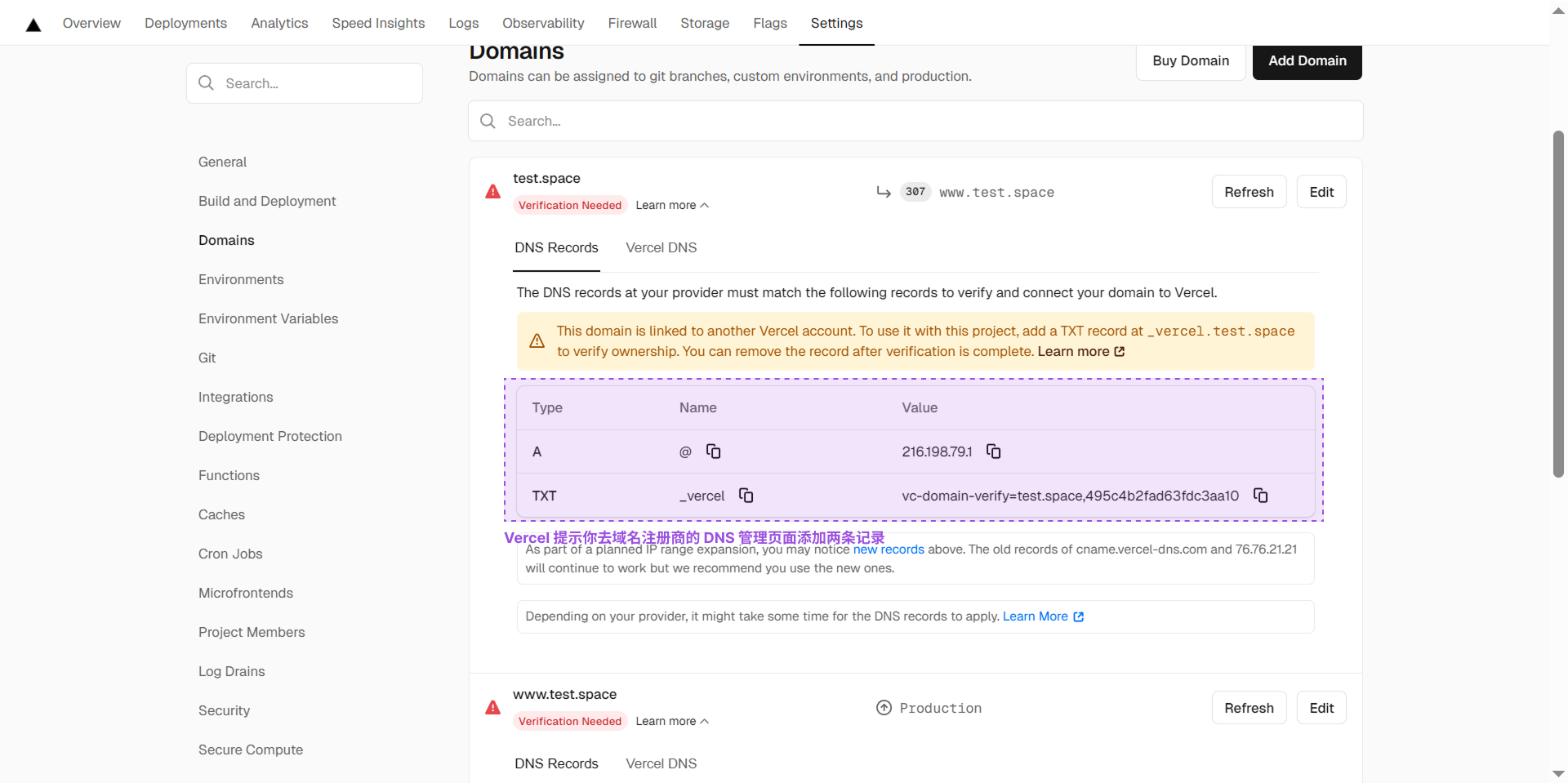Image resolution: width=1568 pixels, height=783 pixels.
Task: Select the Settings tab
Action: (x=836, y=23)
